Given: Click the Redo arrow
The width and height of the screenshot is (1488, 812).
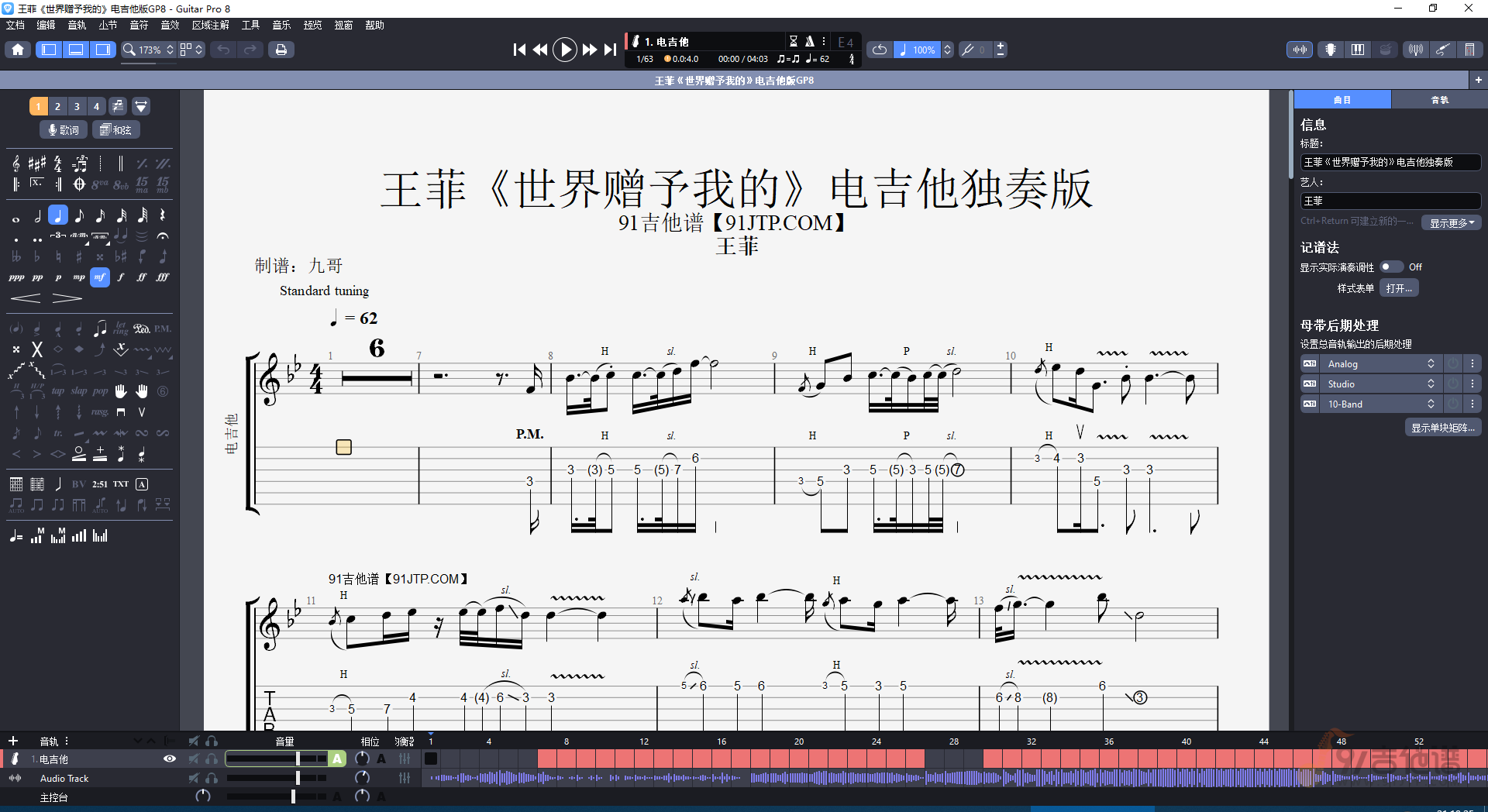Looking at the screenshot, I should pyautogui.click(x=250, y=50).
